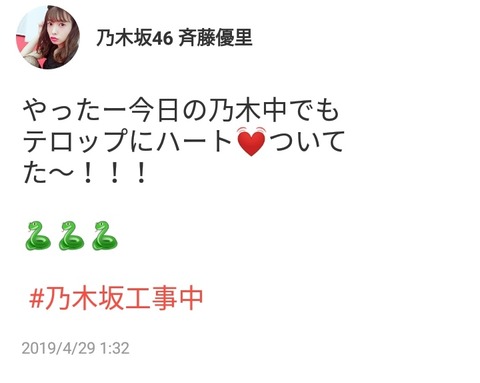Open the poster's round profile avatar
The height and width of the screenshot is (383, 480).
(48, 37)
